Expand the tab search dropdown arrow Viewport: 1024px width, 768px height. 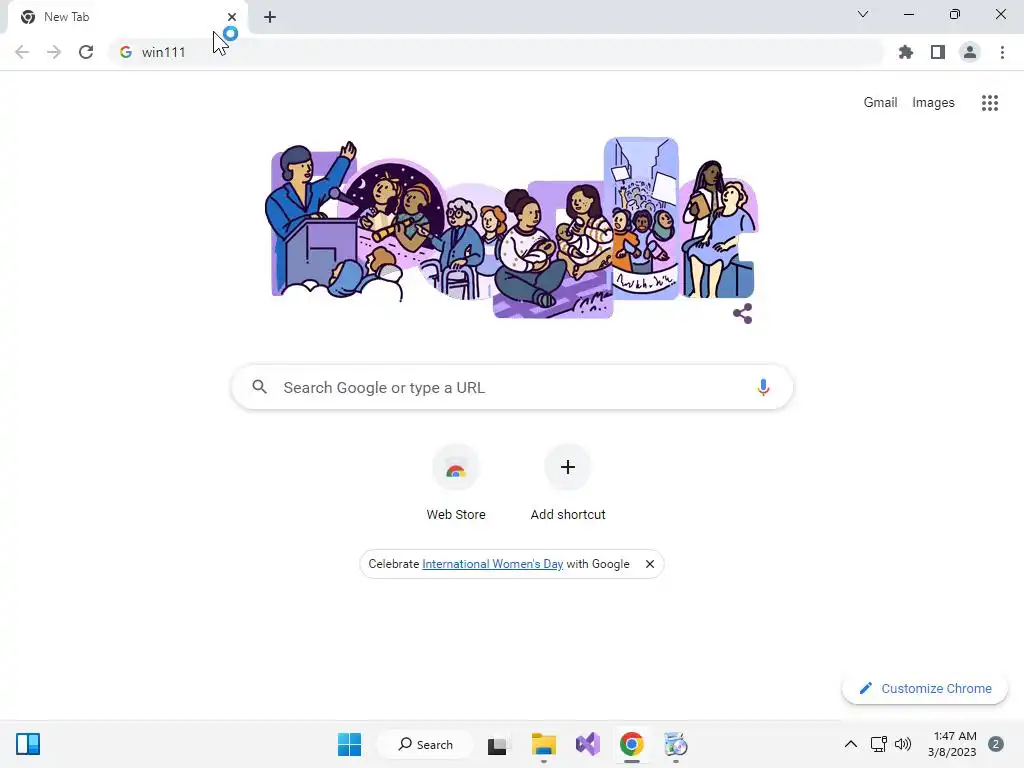click(863, 14)
